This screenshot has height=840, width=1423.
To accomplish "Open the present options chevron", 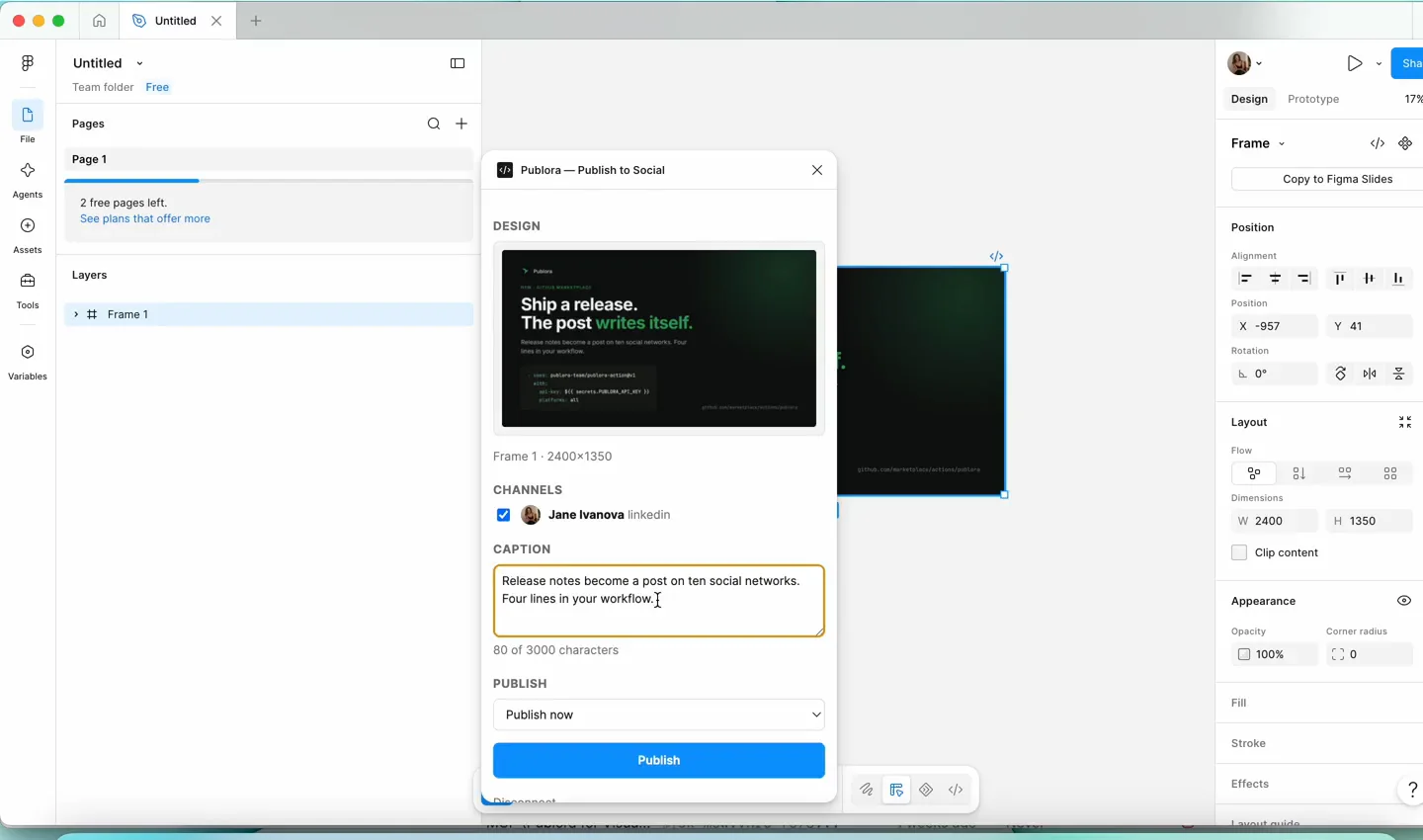I will (x=1379, y=63).
